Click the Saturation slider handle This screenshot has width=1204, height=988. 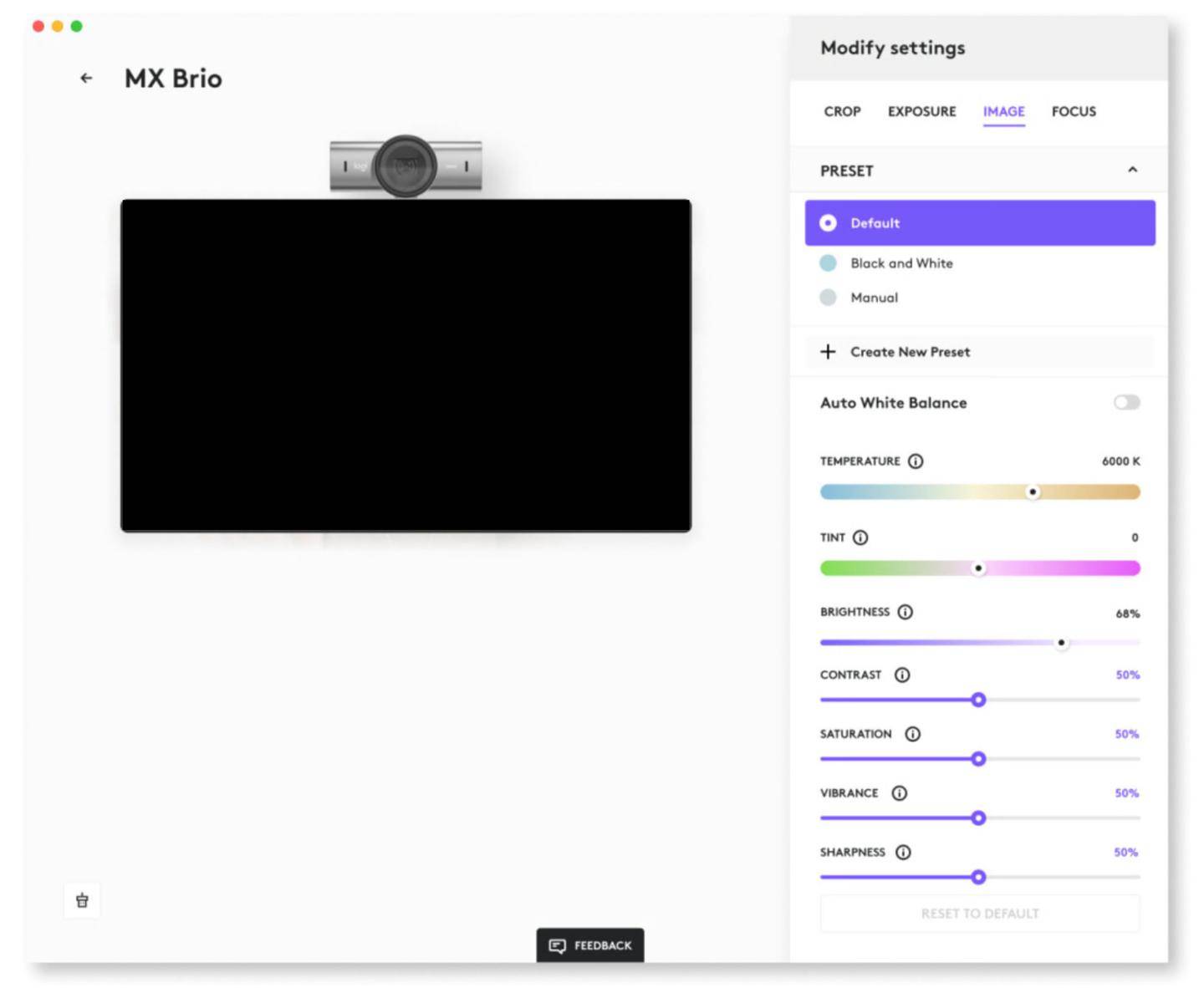click(x=978, y=759)
